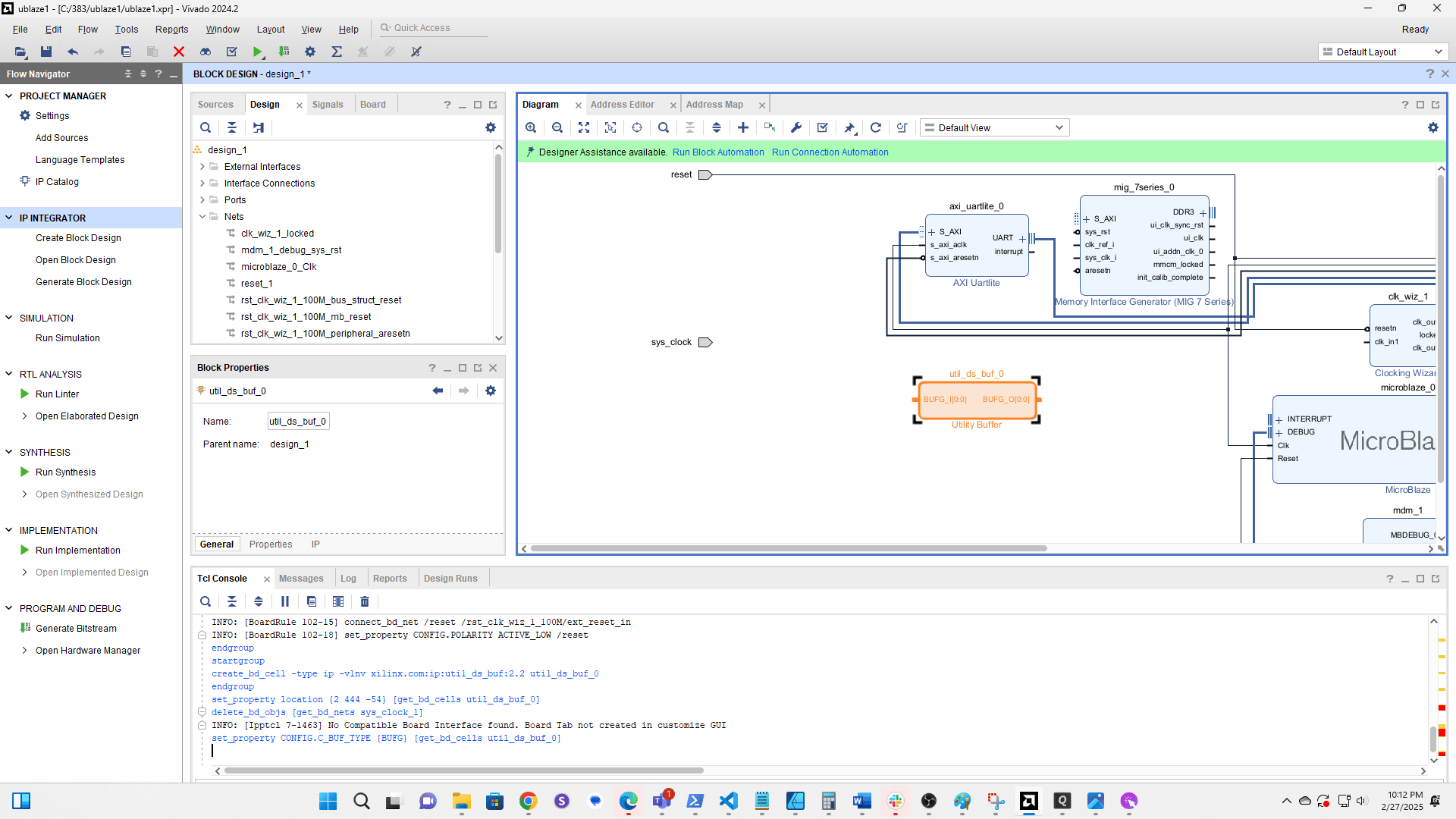
Task: Run Synthesis from Flow Navigator
Action: point(64,472)
